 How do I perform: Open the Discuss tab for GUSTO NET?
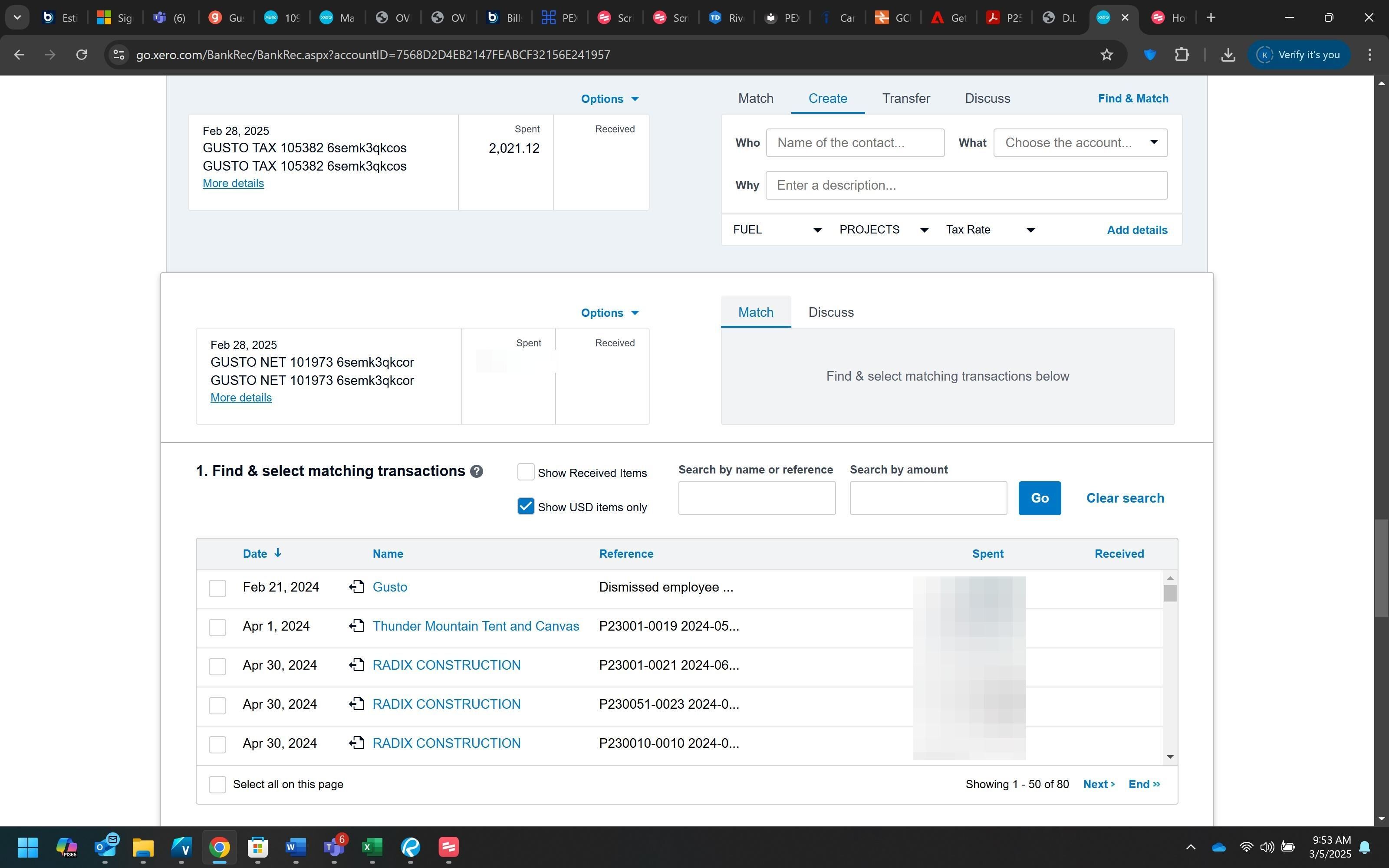point(830,312)
